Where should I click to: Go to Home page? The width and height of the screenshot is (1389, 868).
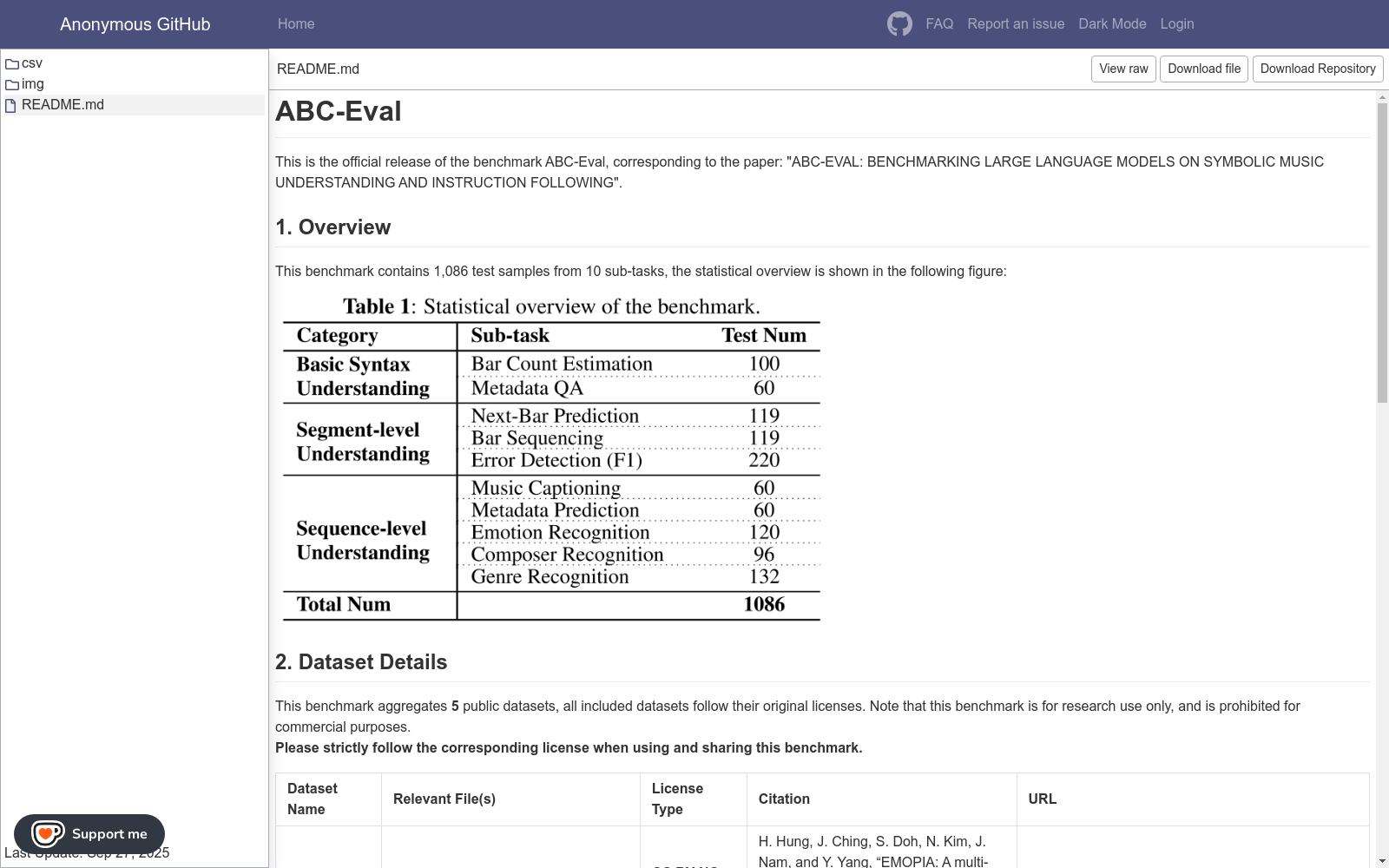click(x=296, y=23)
